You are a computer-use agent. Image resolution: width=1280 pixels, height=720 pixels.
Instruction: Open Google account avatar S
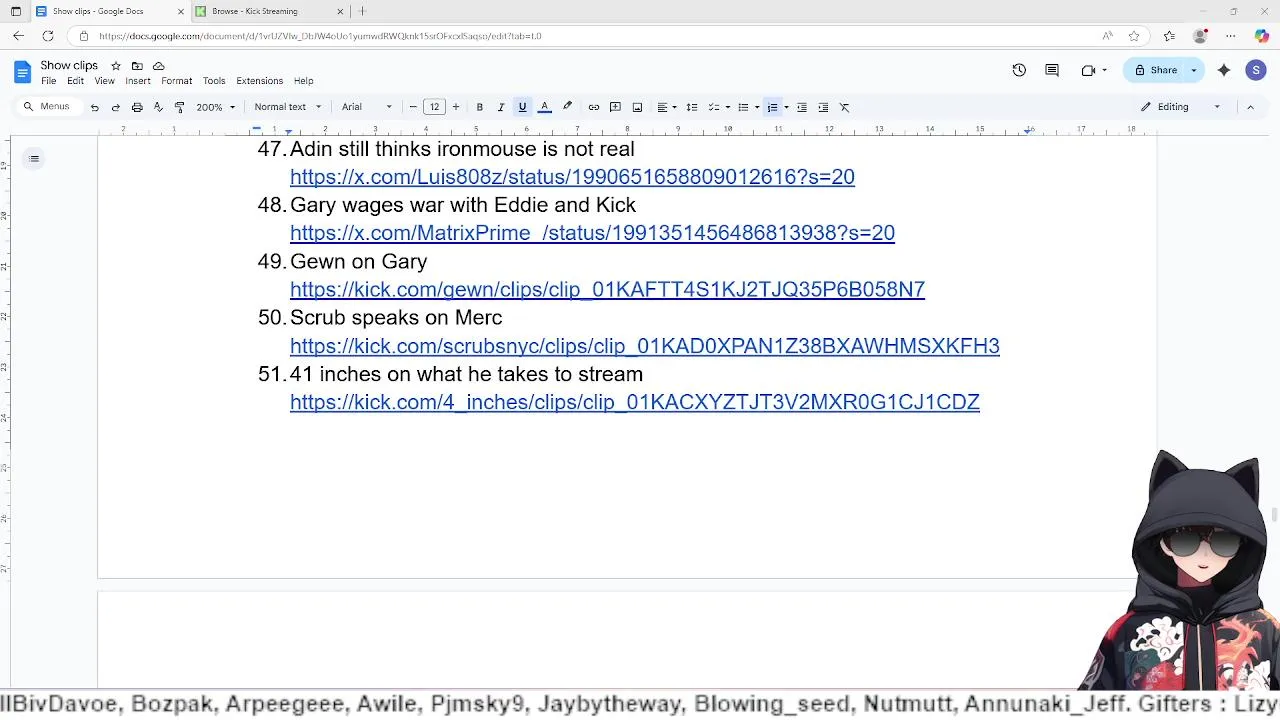click(1256, 70)
